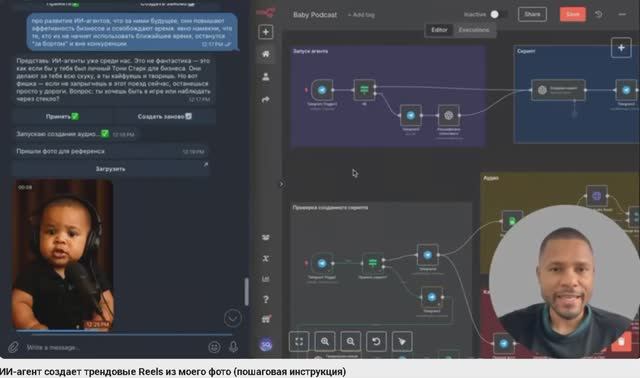Click Add tag next to Baby Podcast

[x=361, y=15]
